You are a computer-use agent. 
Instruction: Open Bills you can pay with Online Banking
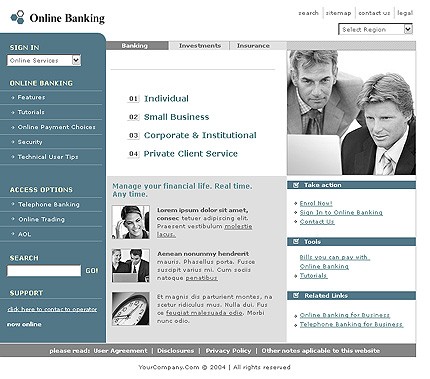click(x=335, y=262)
